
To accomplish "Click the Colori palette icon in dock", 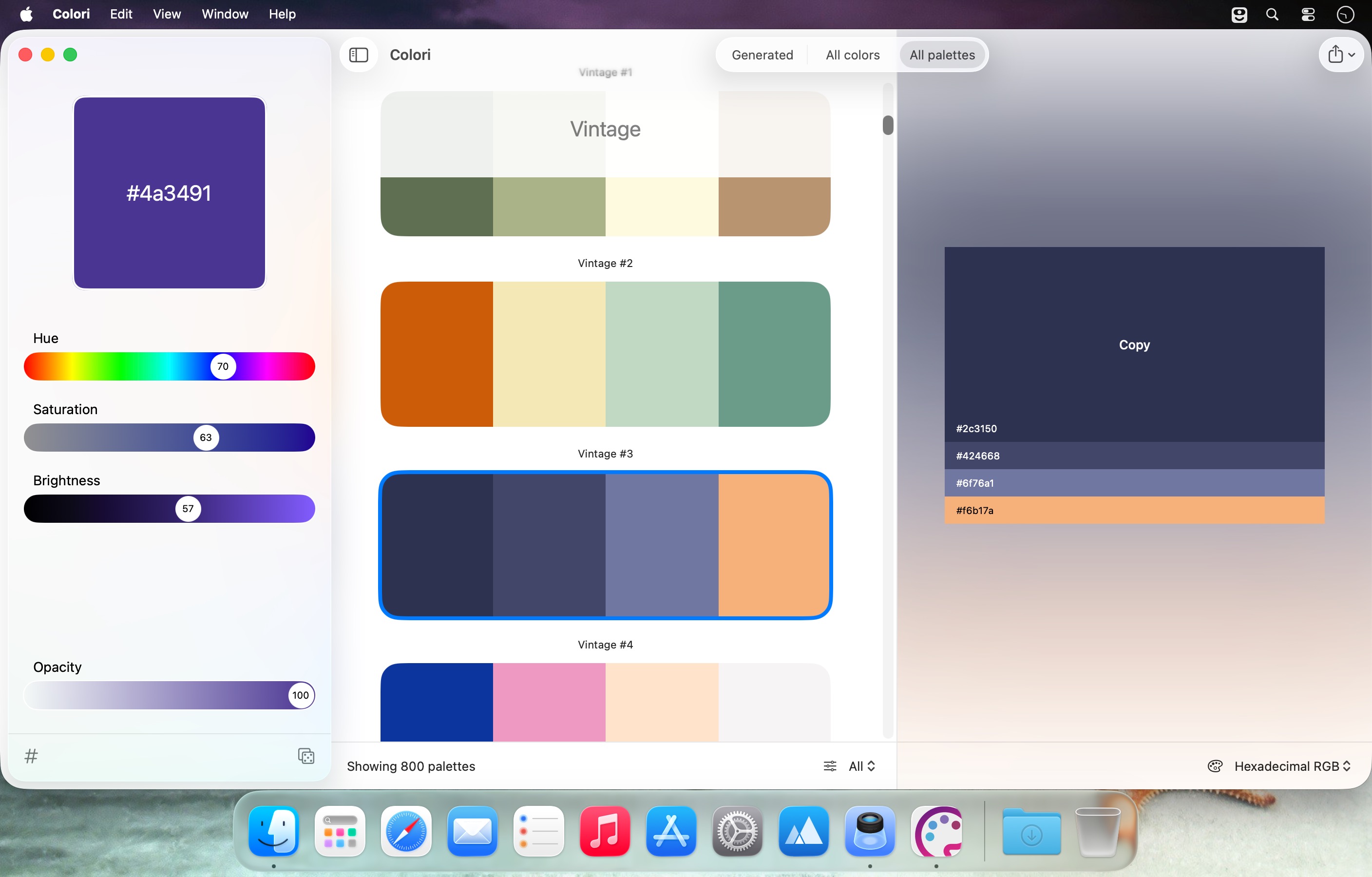I will coord(936,831).
